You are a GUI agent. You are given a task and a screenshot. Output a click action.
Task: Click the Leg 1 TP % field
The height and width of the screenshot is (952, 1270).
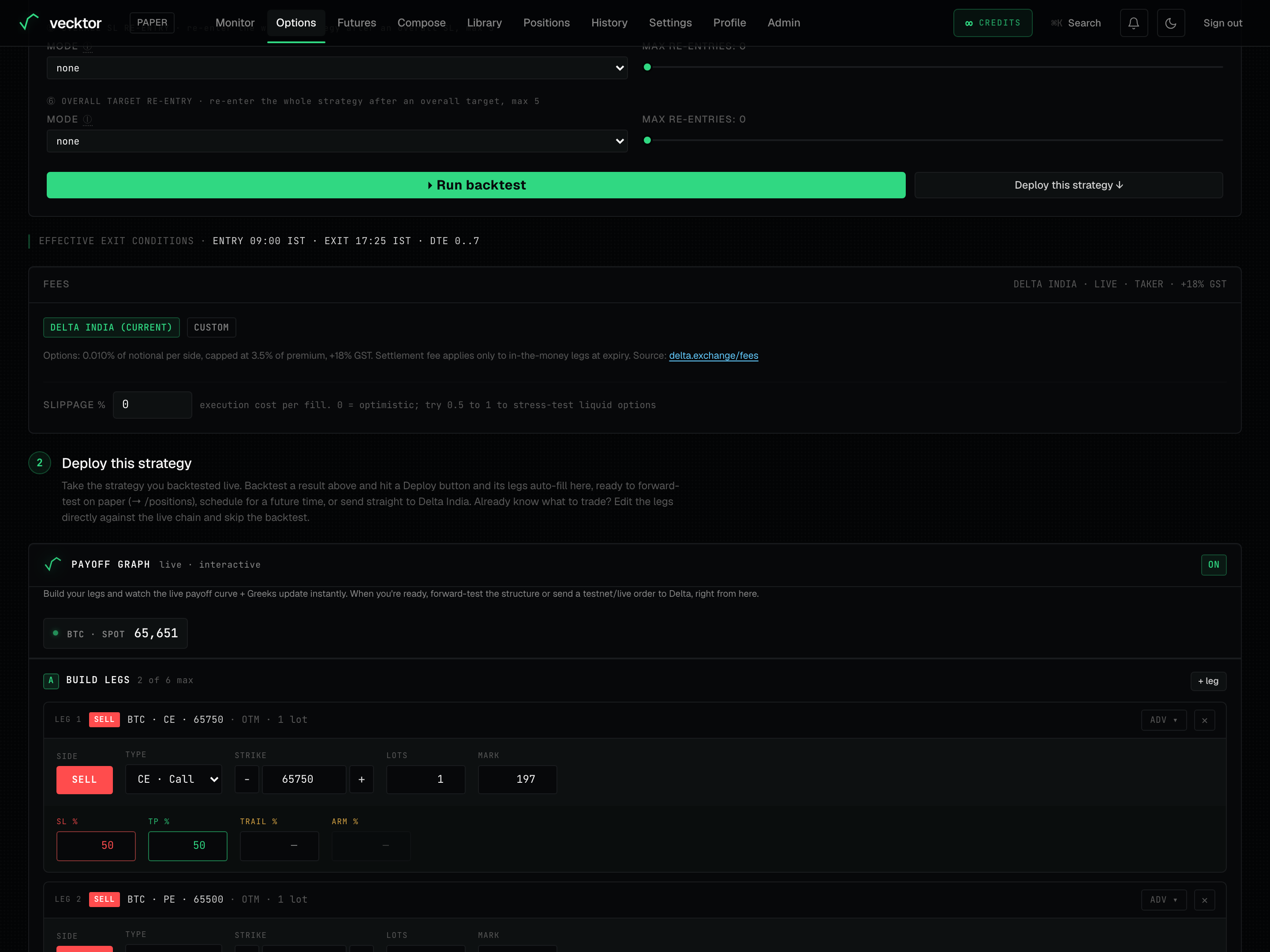pyautogui.click(x=188, y=846)
